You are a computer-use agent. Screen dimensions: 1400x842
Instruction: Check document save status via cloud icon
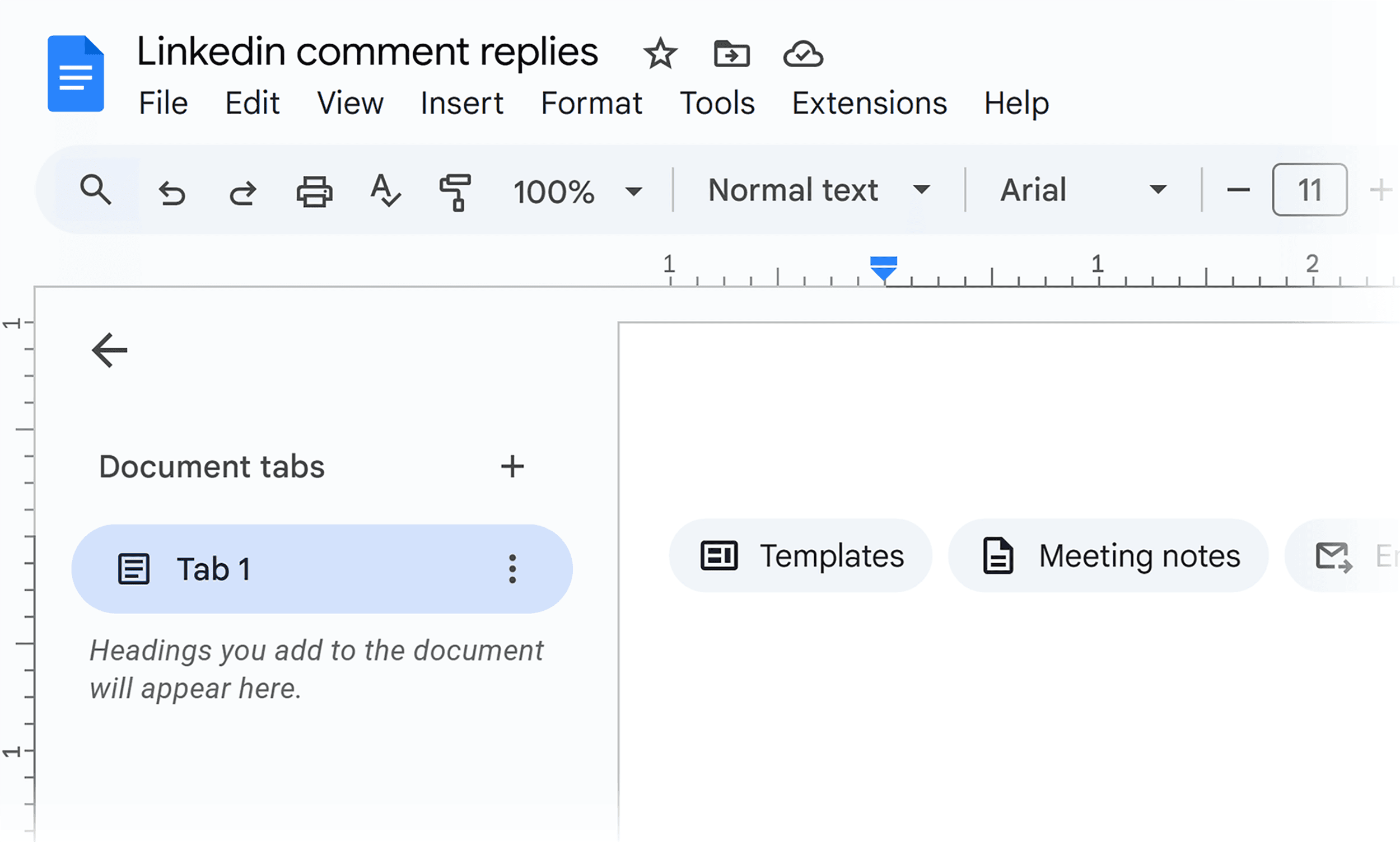pyautogui.click(x=802, y=54)
